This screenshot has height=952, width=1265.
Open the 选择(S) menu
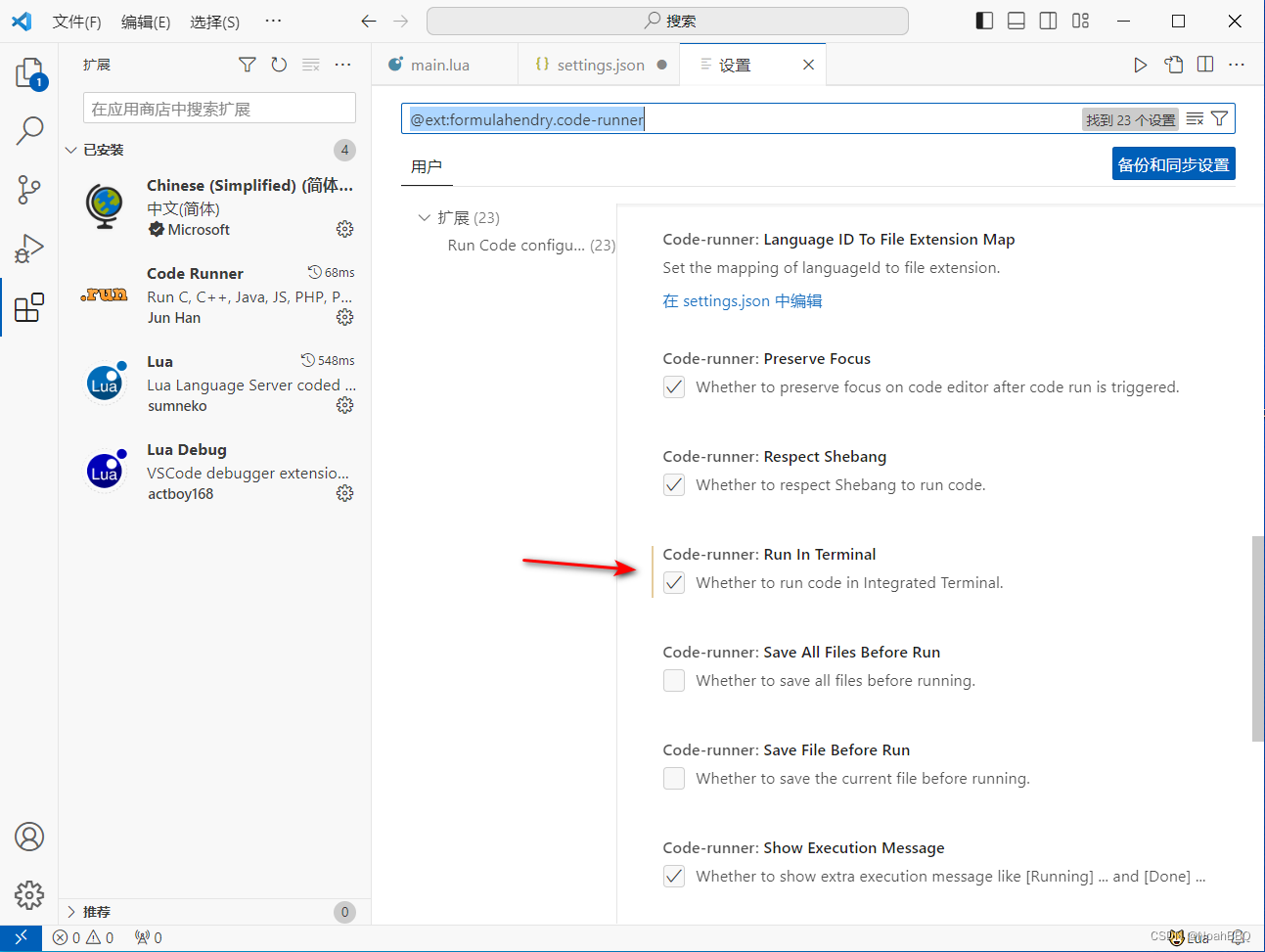215,22
